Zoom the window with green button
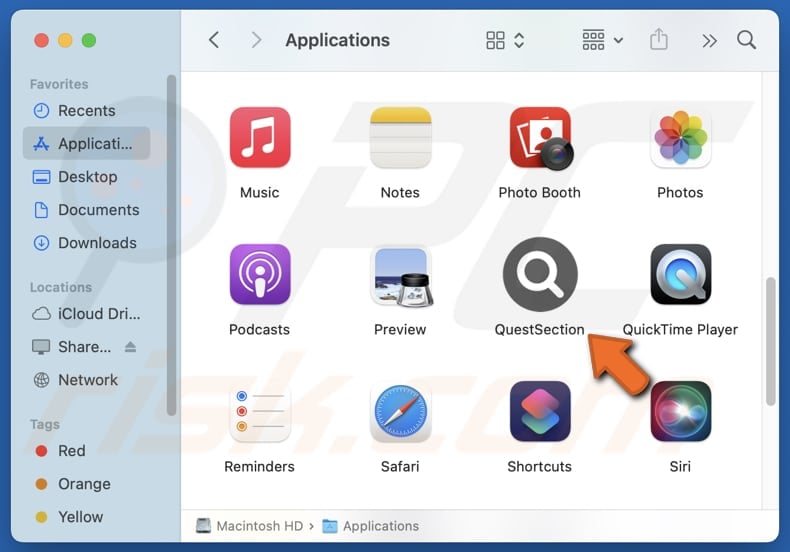The height and width of the screenshot is (552, 790). coord(89,40)
